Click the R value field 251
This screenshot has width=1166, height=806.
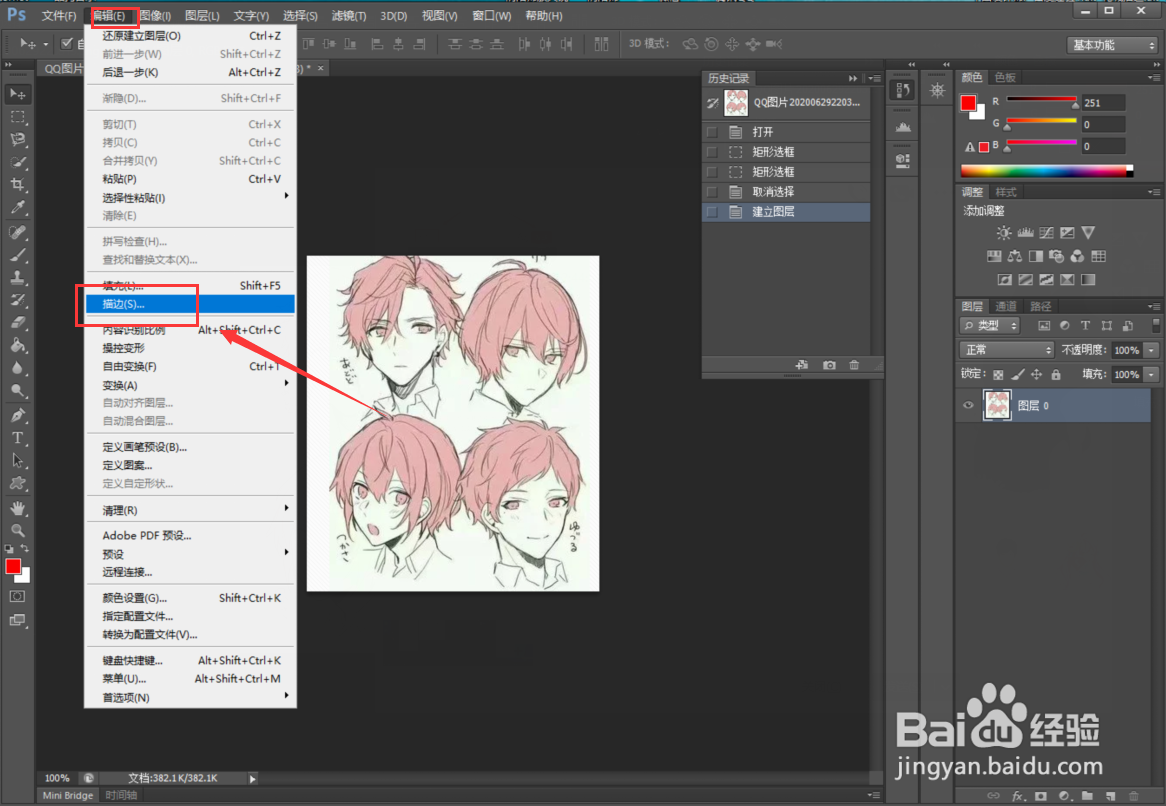1103,103
